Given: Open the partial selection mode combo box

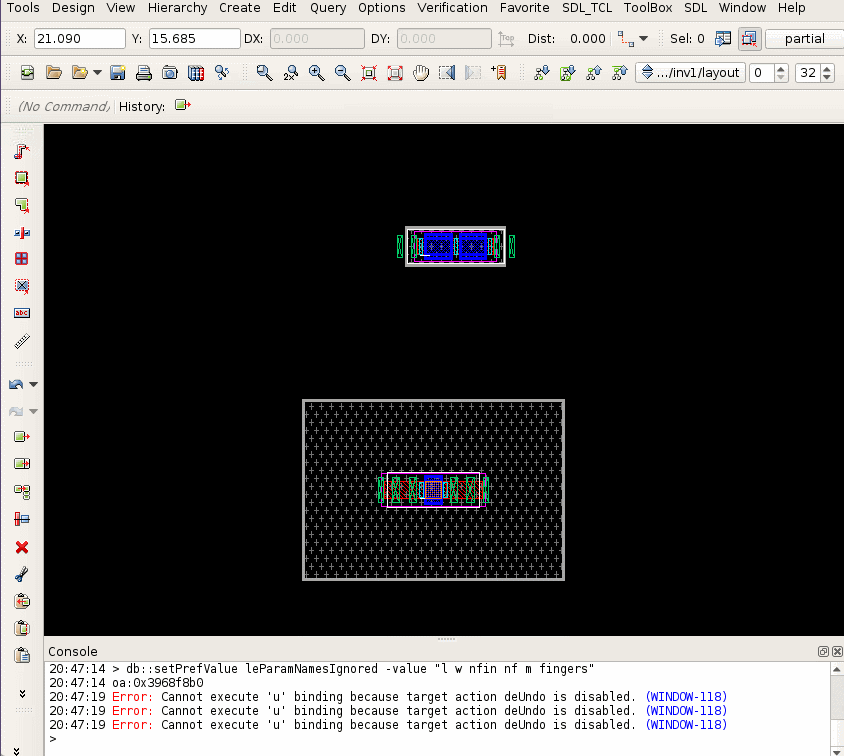Looking at the screenshot, I should pos(804,39).
